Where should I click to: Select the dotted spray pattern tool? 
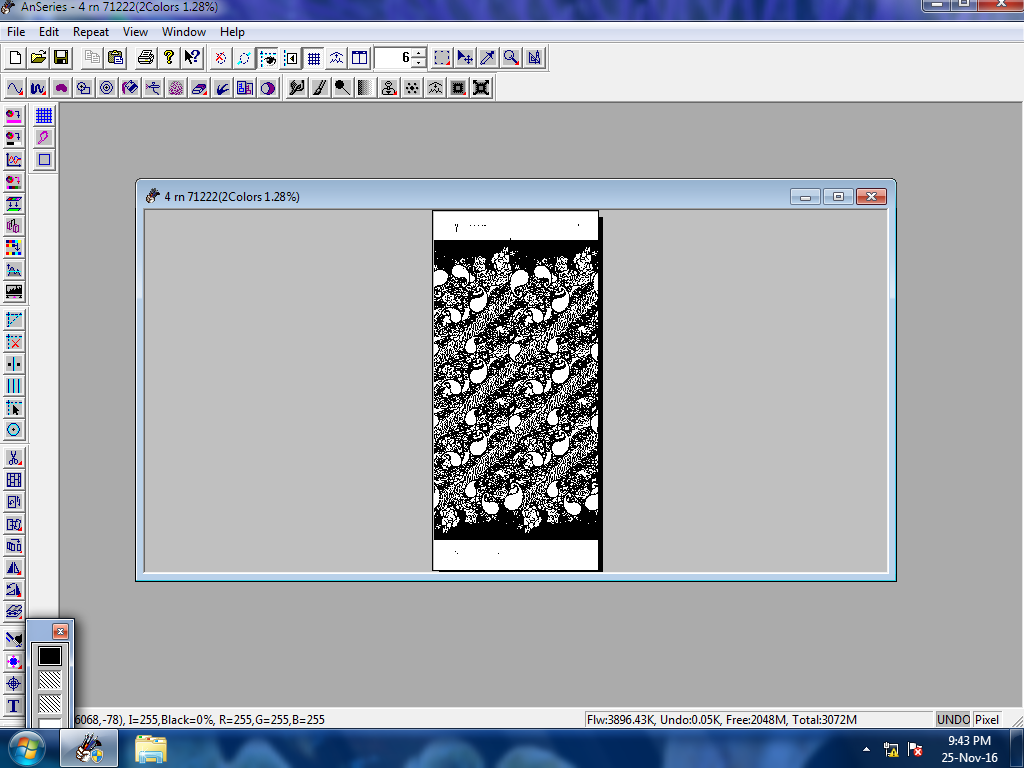click(412, 88)
